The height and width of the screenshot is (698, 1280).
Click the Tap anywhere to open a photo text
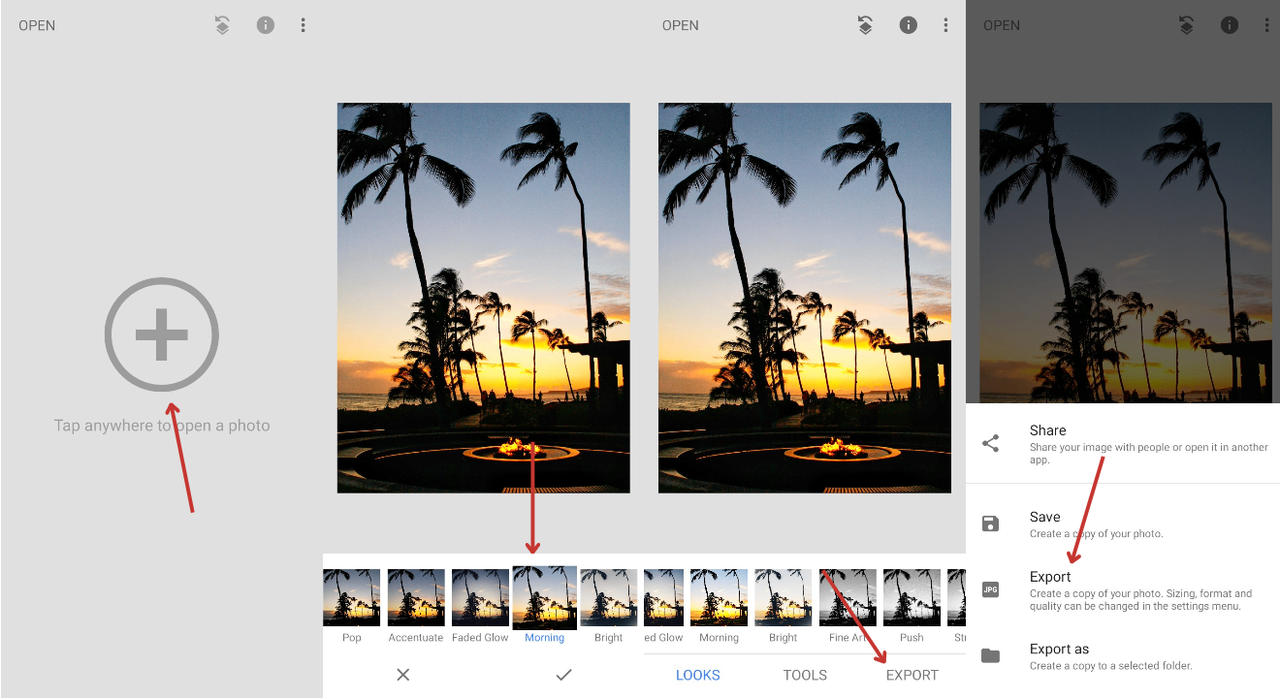click(x=162, y=425)
